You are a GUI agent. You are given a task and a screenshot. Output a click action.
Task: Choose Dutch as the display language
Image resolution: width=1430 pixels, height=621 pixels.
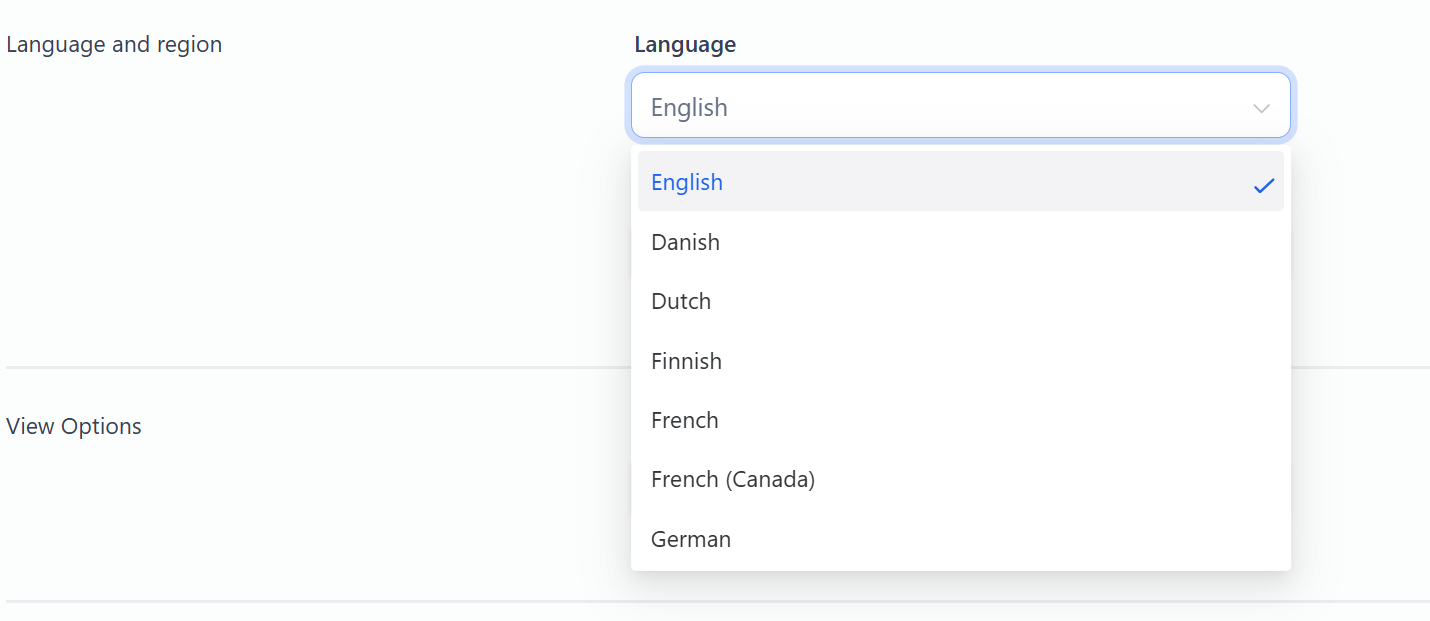(681, 301)
